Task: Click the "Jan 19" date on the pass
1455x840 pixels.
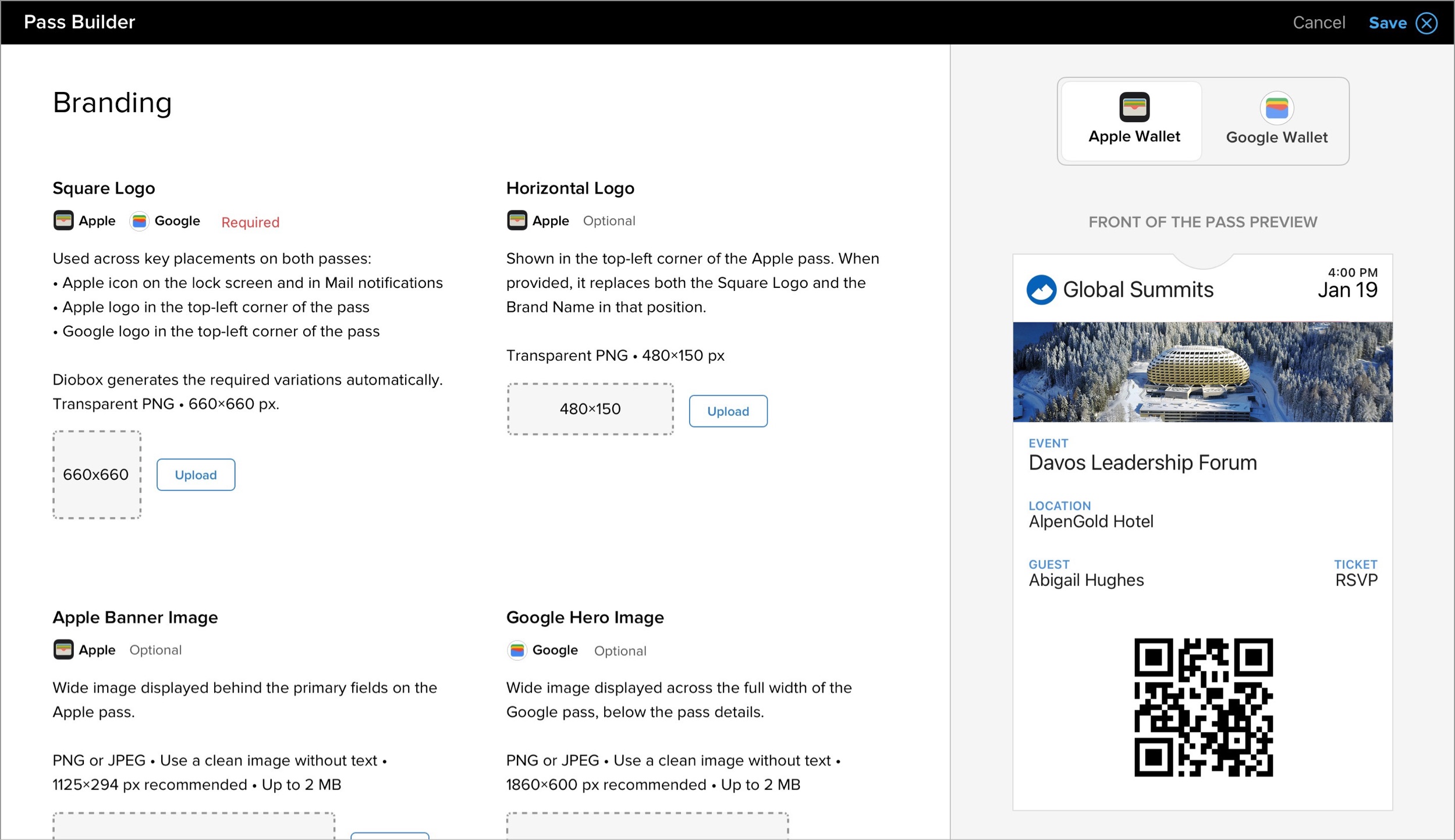Action: [1347, 290]
